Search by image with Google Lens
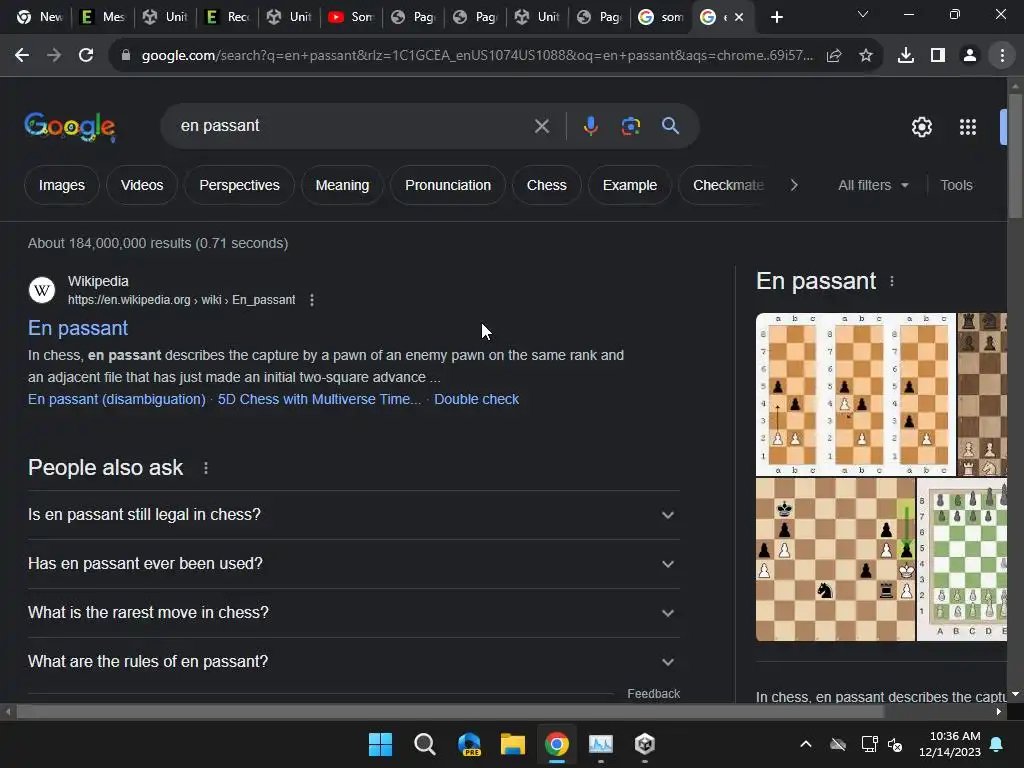This screenshot has height=768, width=1024. (x=631, y=125)
